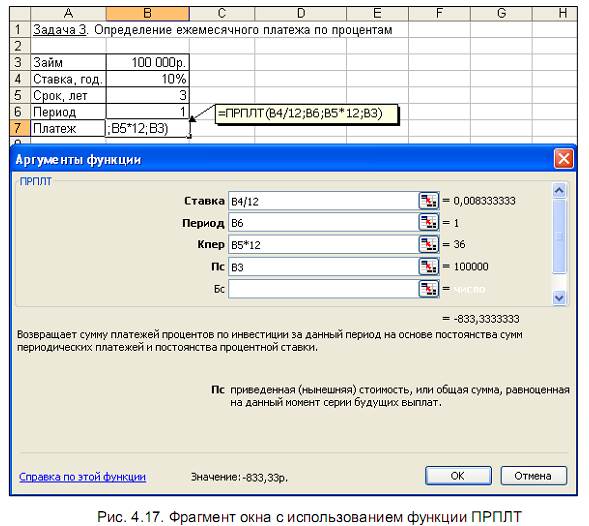Click into the Ставка input field

click(323, 201)
